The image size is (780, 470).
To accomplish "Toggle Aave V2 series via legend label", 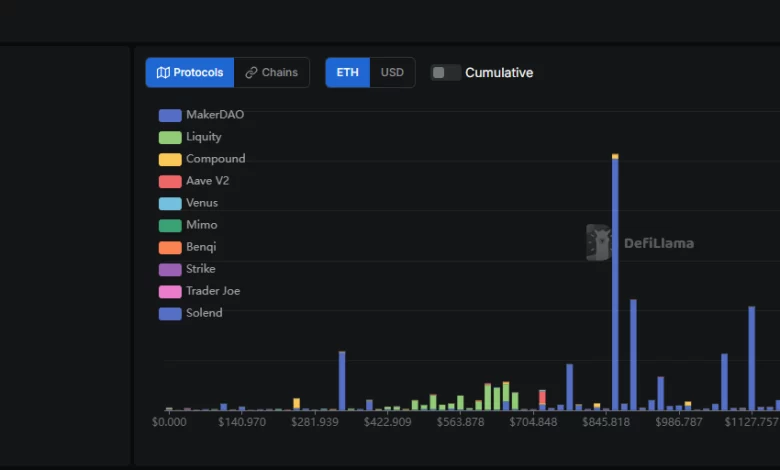I will pos(207,181).
